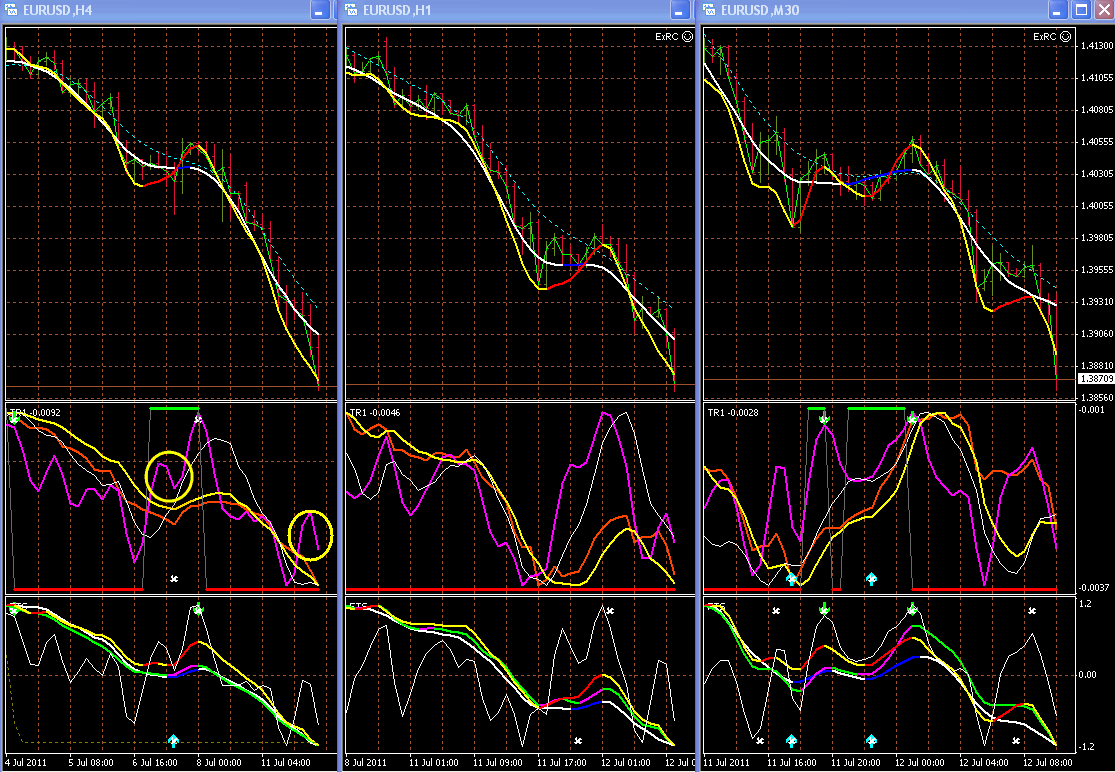Click the TR1 -0.0046 indicator label
Viewport: 1115px width, 772px height.
(375, 412)
